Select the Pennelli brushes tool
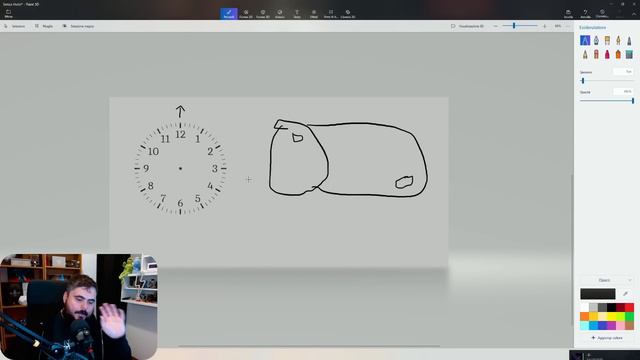This screenshot has height=360, width=640. 229,13
